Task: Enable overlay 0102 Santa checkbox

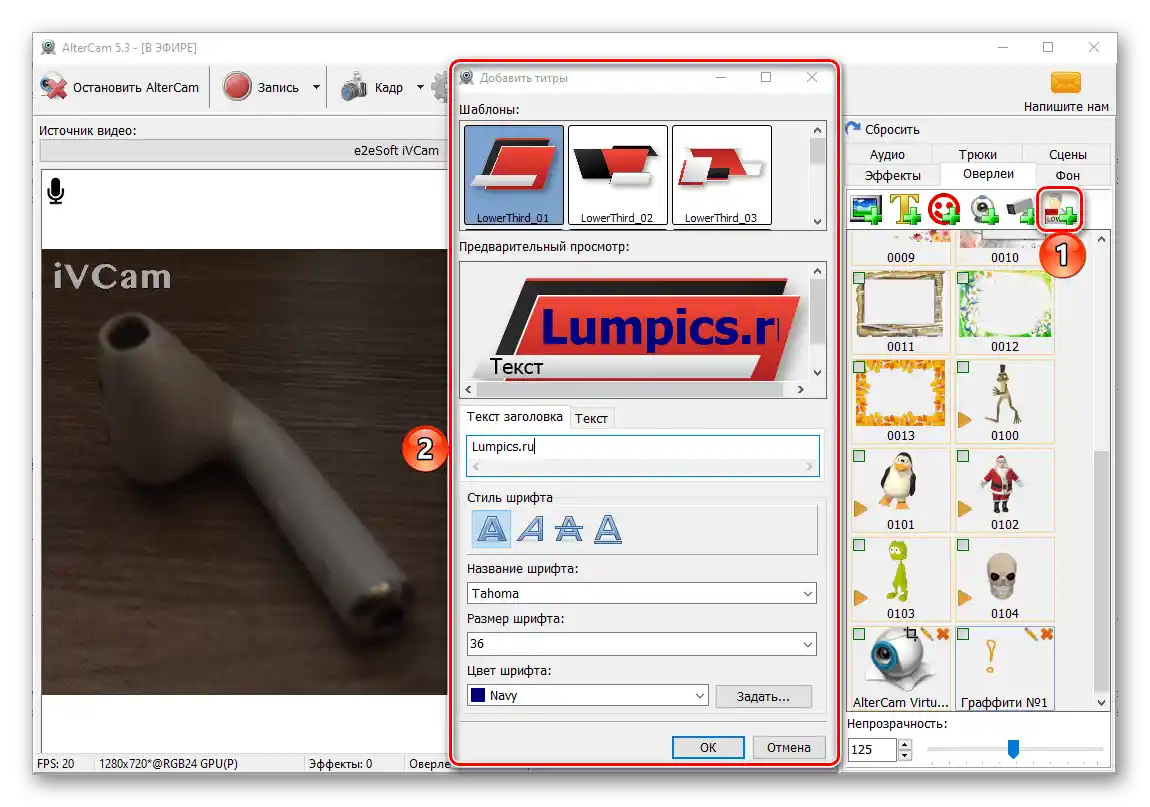Action: [963, 456]
